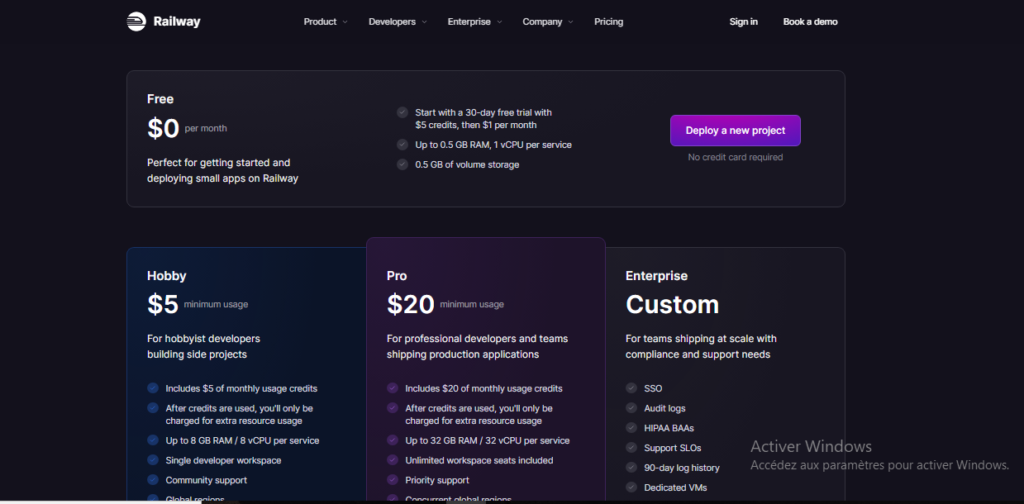The image size is (1024, 504).
Task: Click check icon beside Single developer workspace
Action: point(153,460)
